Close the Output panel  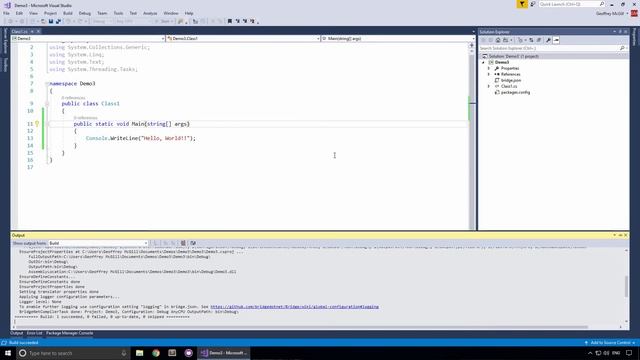(x=626, y=236)
